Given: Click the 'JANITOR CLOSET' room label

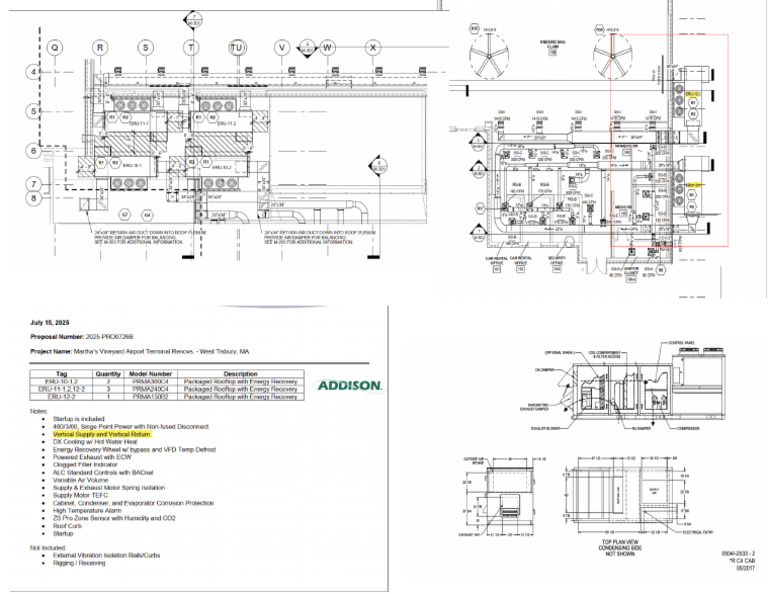Looking at the screenshot, I should coord(631,271).
